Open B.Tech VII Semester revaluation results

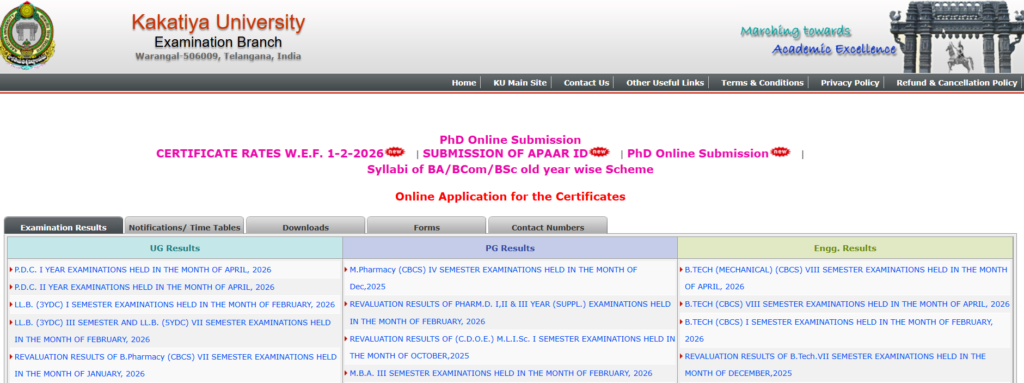[x=835, y=365]
